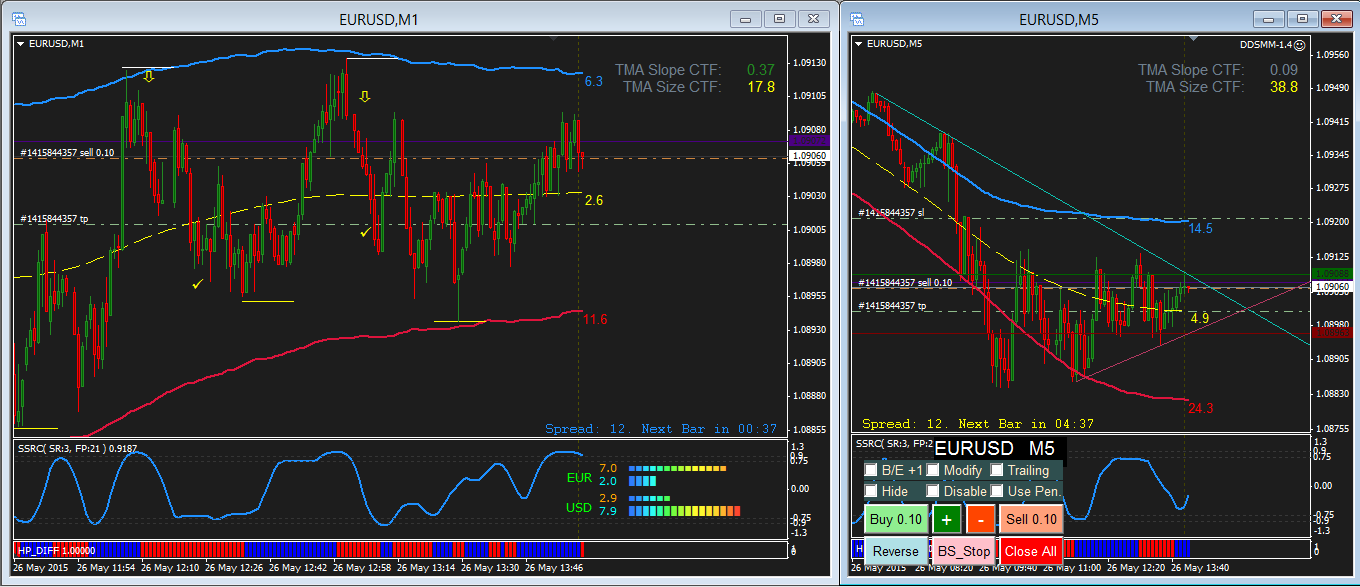Click the EURUSD,M1 window chart icon
This screenshot has width=1360, height=587.
[19, 18]
